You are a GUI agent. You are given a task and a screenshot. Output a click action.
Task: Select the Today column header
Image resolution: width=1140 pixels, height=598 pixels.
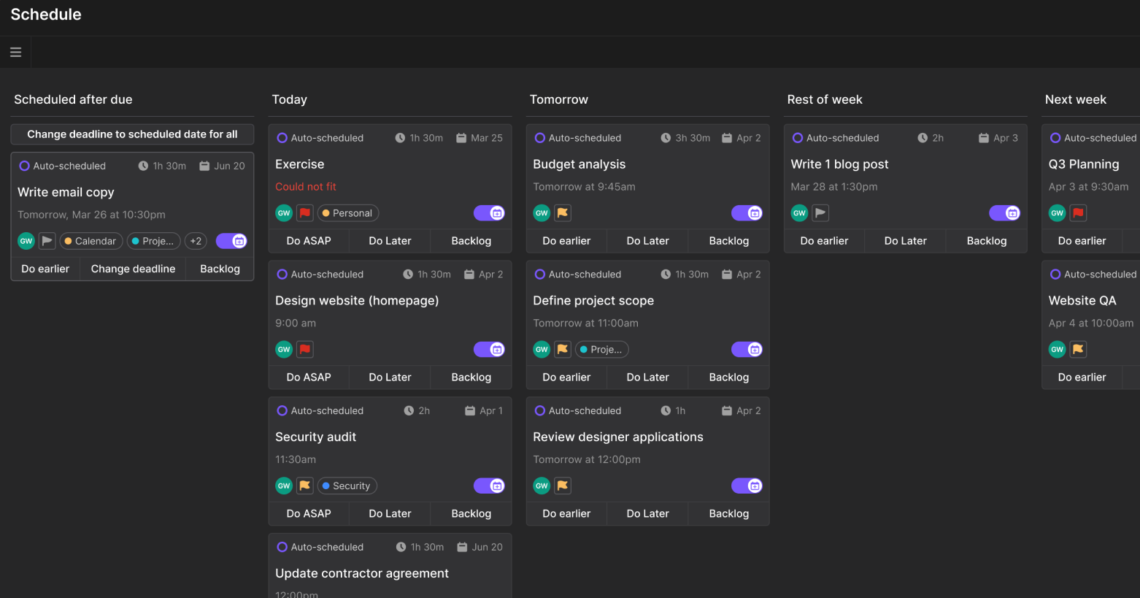coord(289,99)
